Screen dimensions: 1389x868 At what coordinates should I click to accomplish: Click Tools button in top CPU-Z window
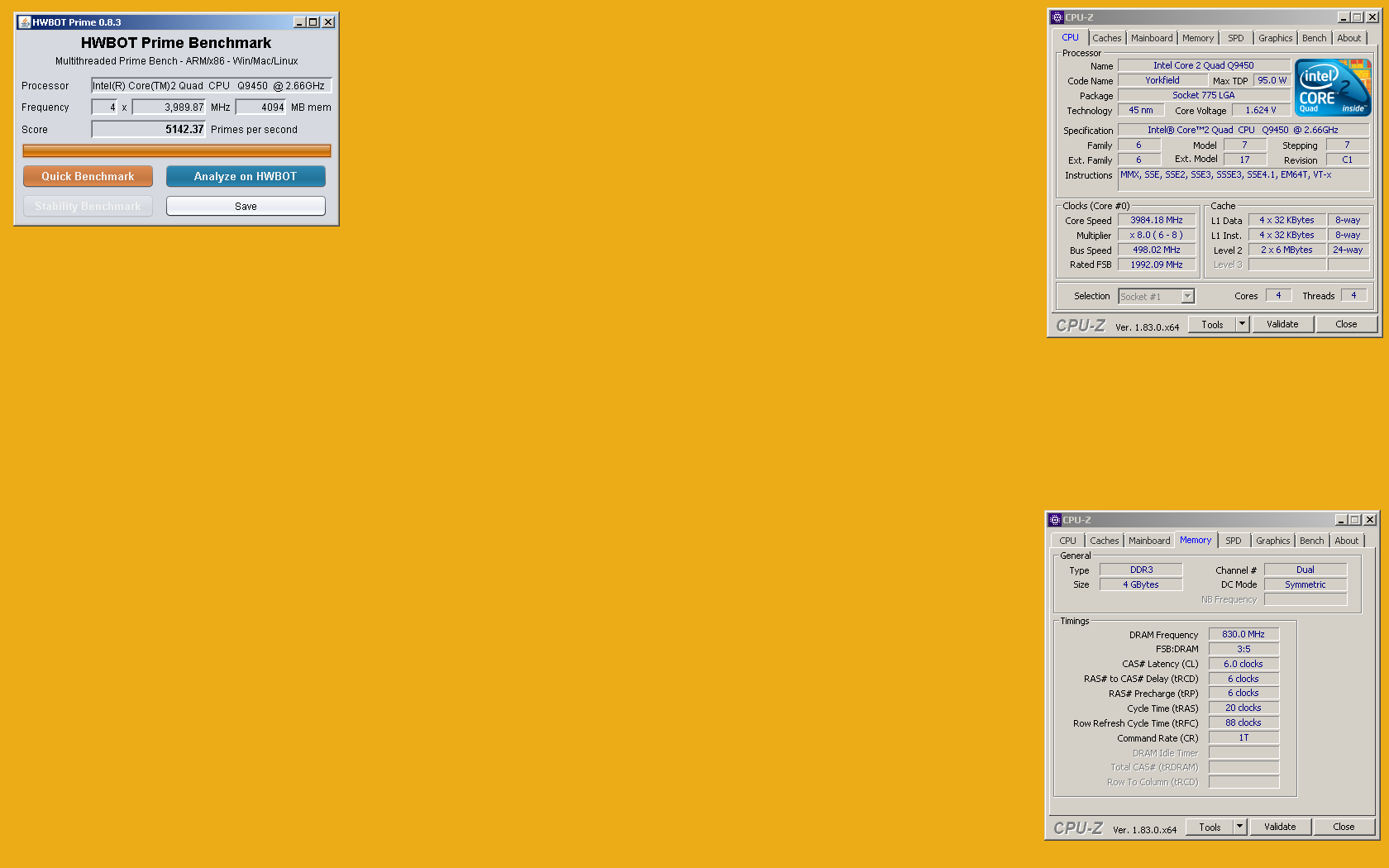pyautogui.click(x=1212, y=324)
